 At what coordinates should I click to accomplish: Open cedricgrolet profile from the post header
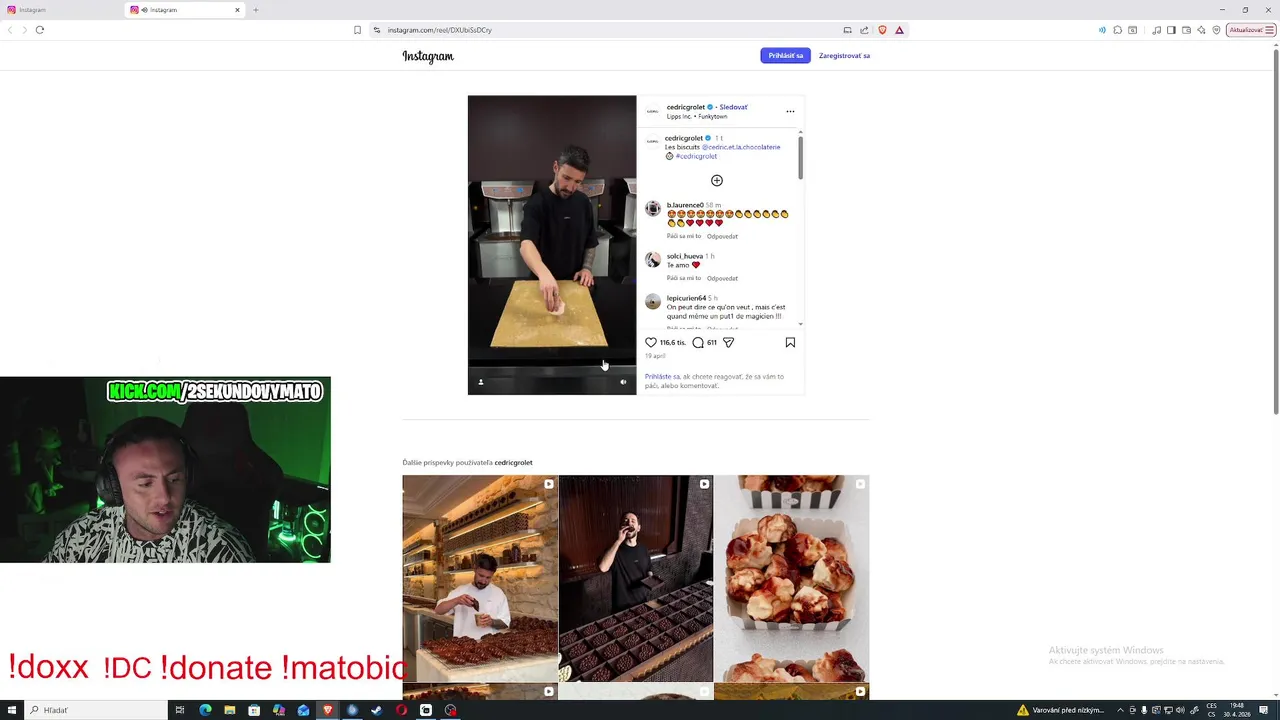pyautogui.click(x=686, y=107)
